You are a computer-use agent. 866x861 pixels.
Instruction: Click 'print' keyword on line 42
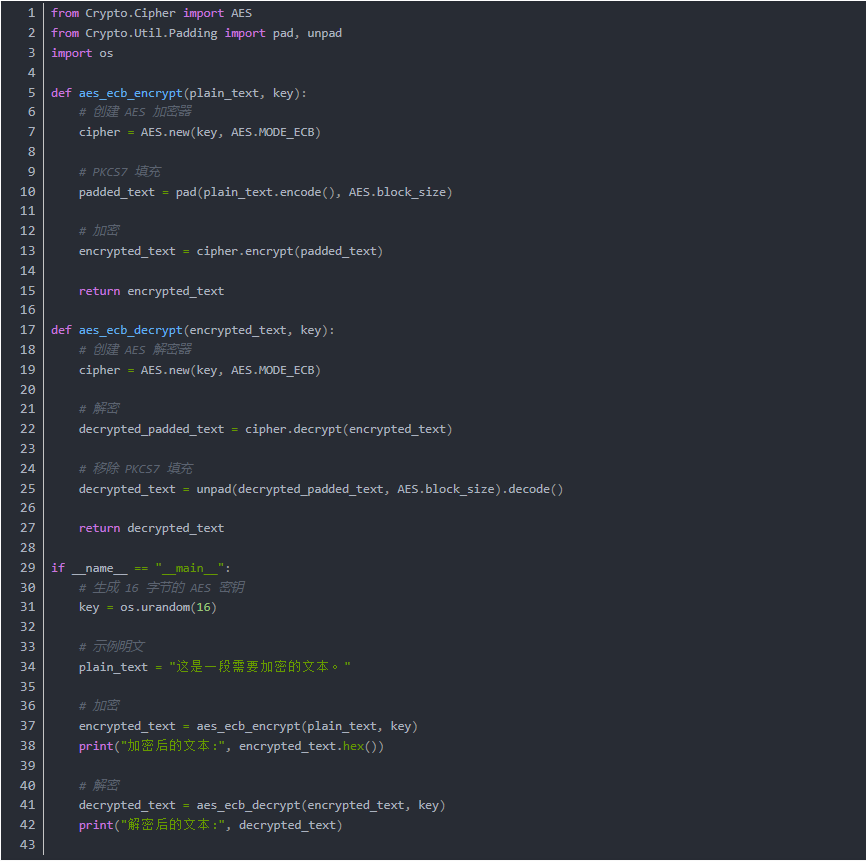click(96, 825)
